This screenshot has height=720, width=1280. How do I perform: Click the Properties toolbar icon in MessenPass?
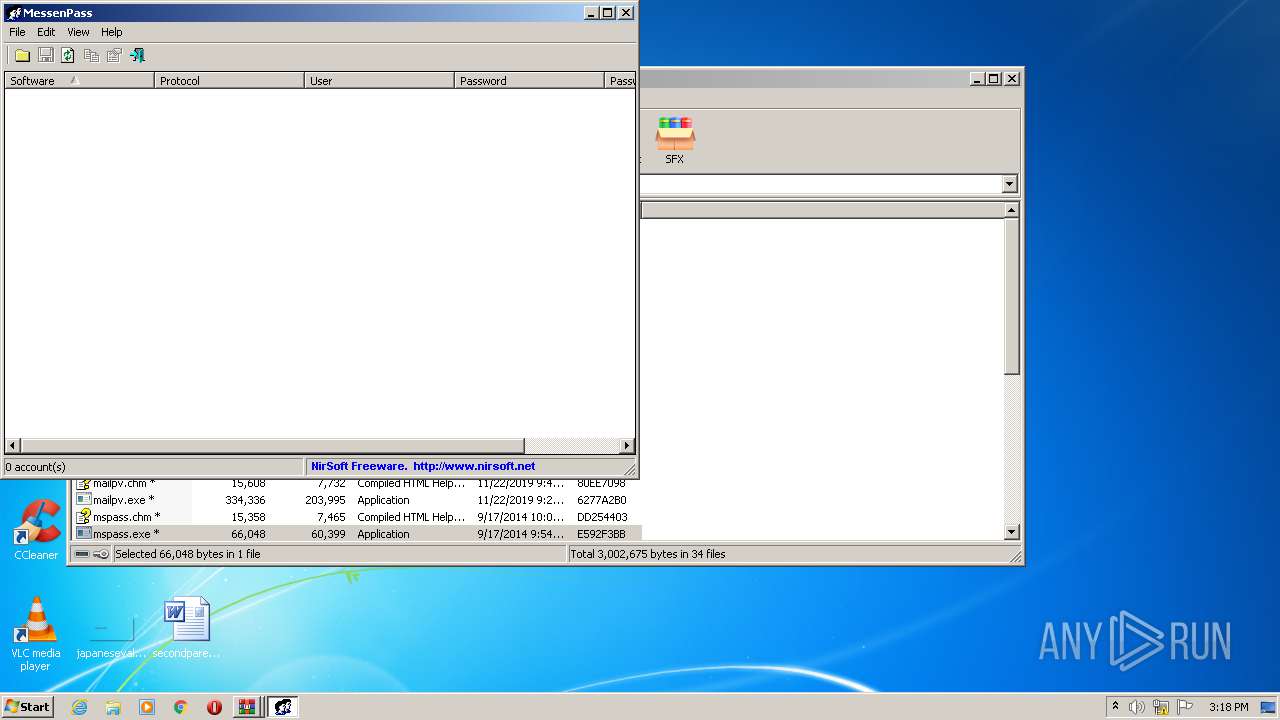point(114,56)
